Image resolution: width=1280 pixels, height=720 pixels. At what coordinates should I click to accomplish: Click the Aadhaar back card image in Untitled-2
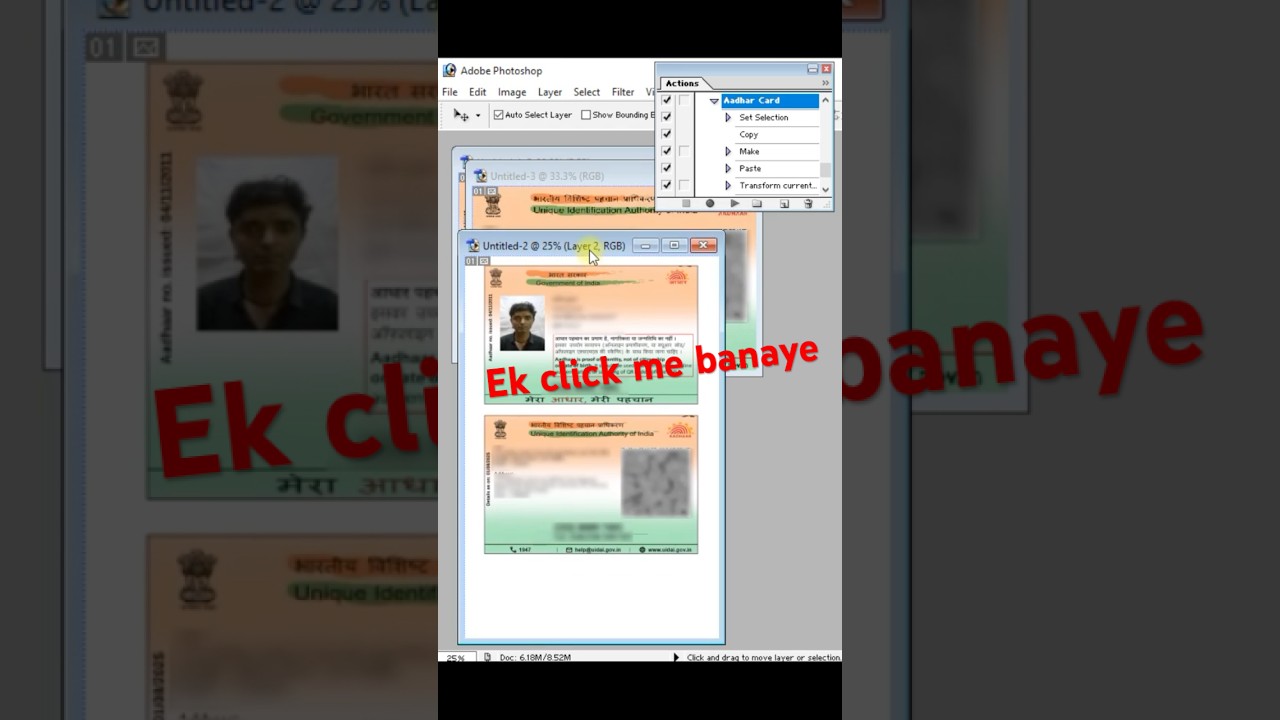pyautogui.click(x=591, y=485)
